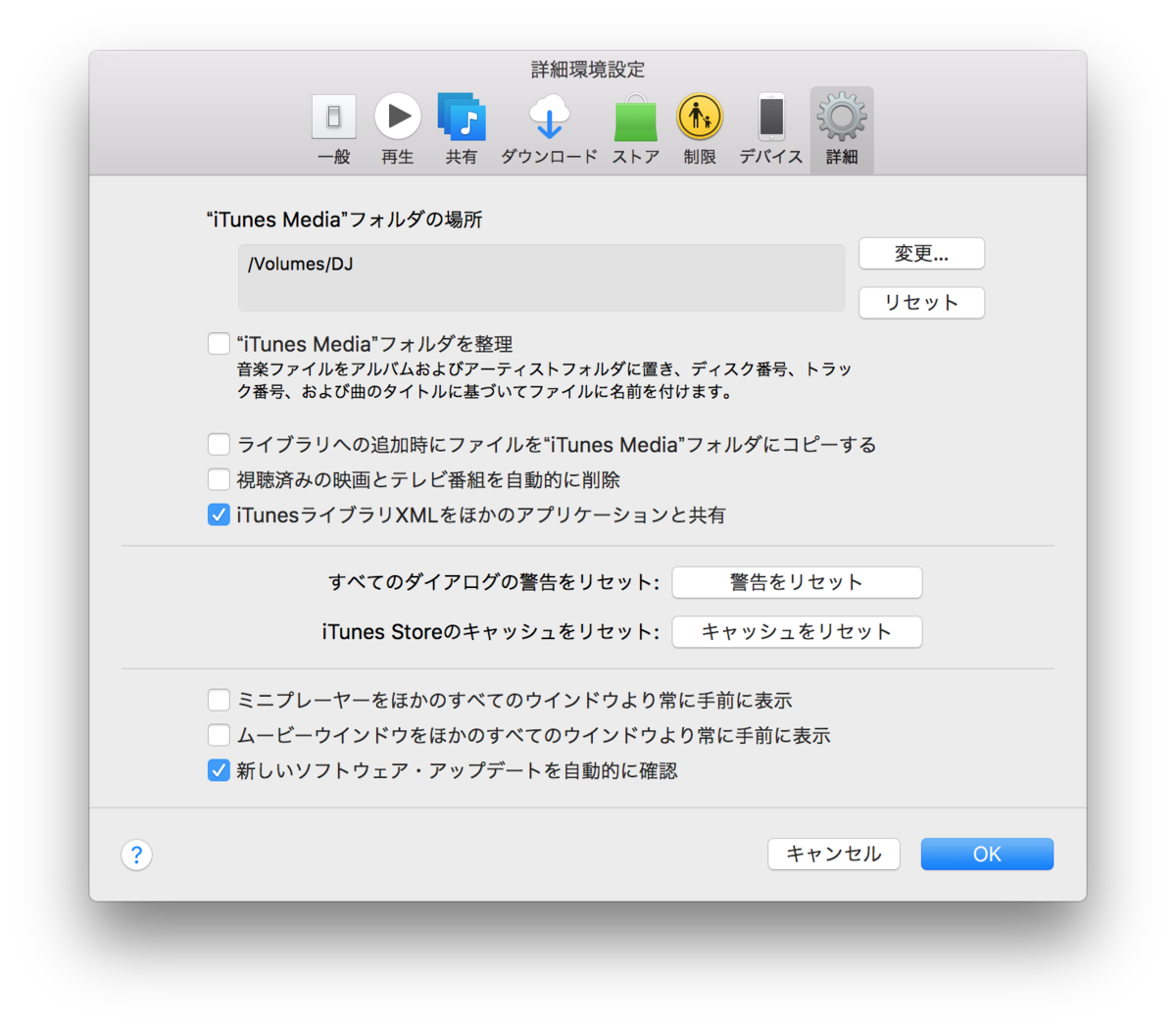This screenshot has height=1029, width=1176.
Task: Open the 一般 (General) preferences pane
Action: pyautogui.click(x=333, y=130)
